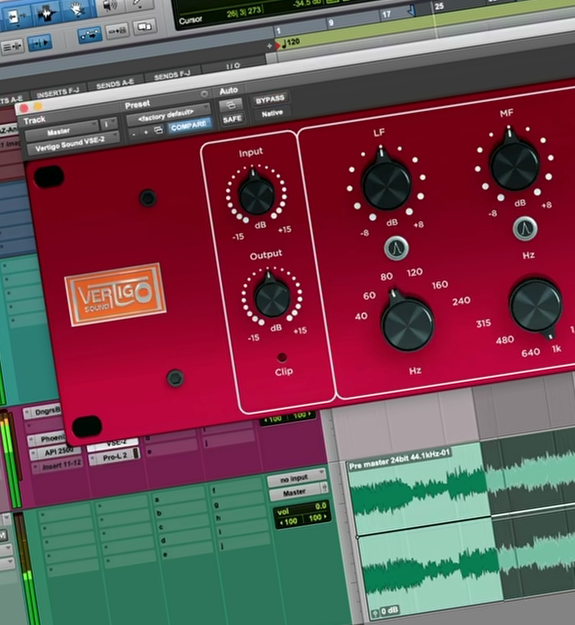Open the insert position selector dropdown

point(108,123)
